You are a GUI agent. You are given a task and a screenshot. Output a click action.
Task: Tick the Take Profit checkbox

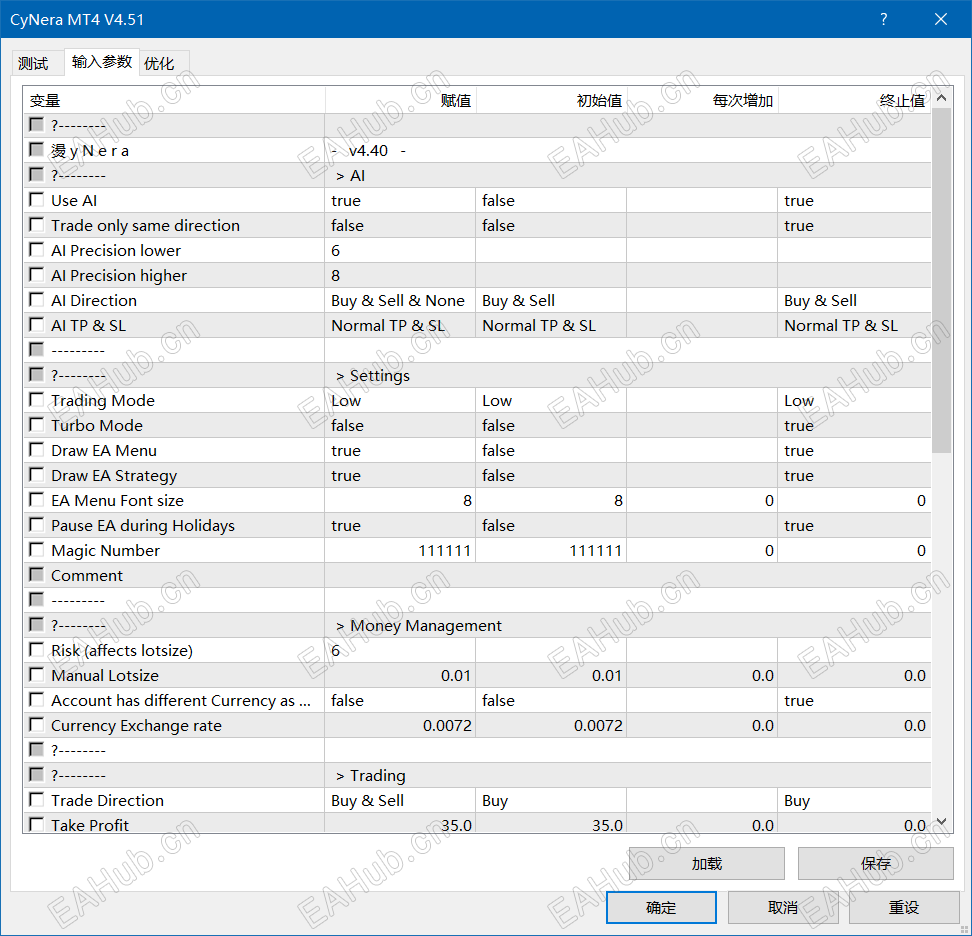[x=37, y=824]
